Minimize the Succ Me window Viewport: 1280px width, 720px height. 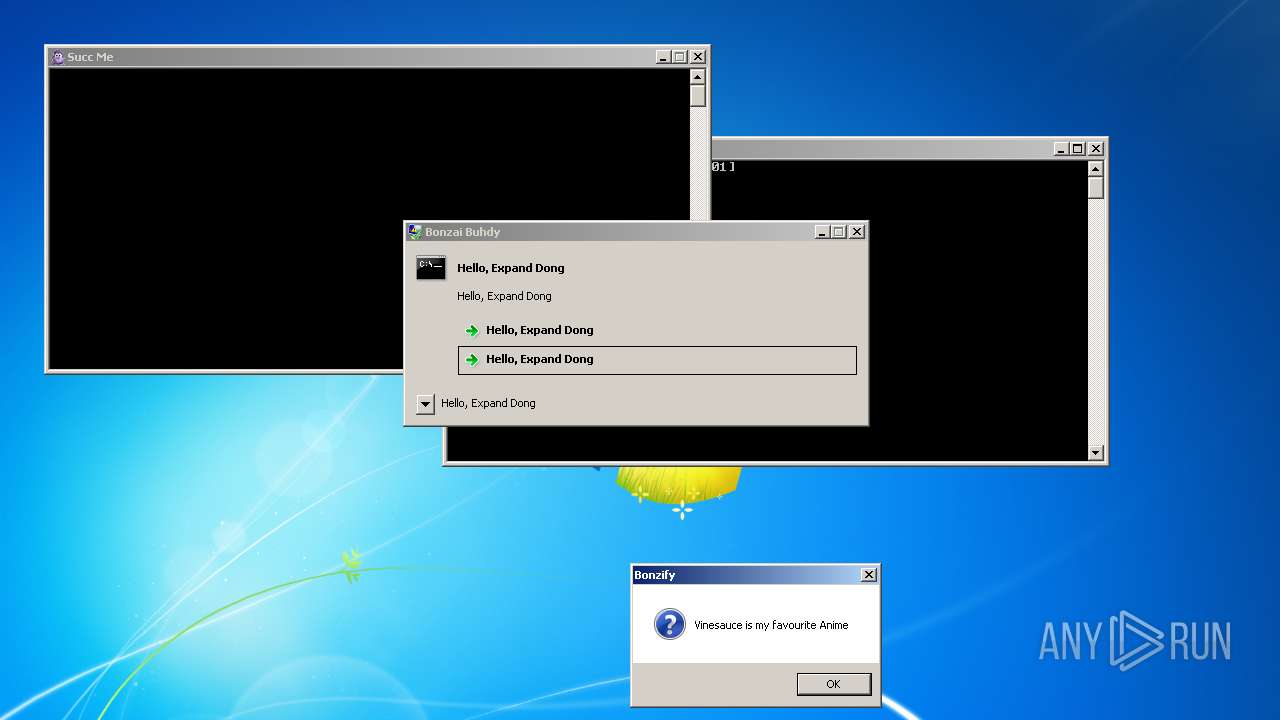coord(663,57)
